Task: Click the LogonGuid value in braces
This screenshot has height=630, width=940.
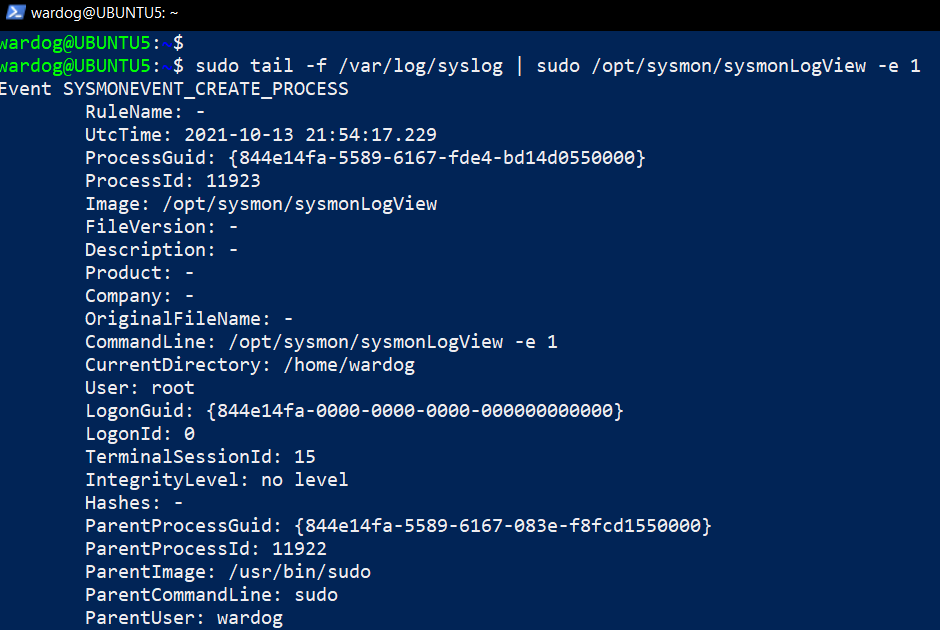Action: [415, 411]
